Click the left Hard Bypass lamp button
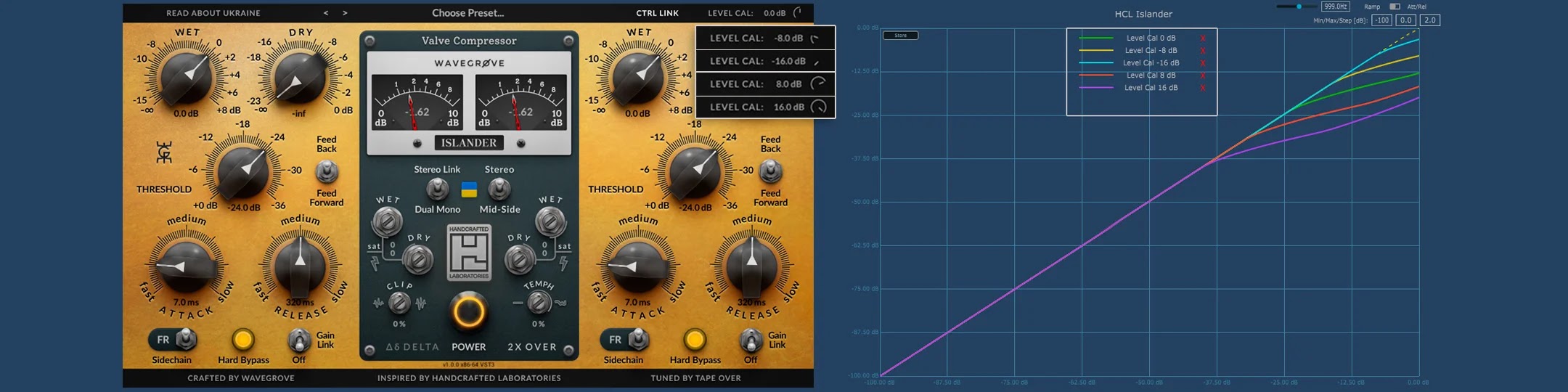The height and width of the screenshot is (392, 1568). tap(243, 339)
